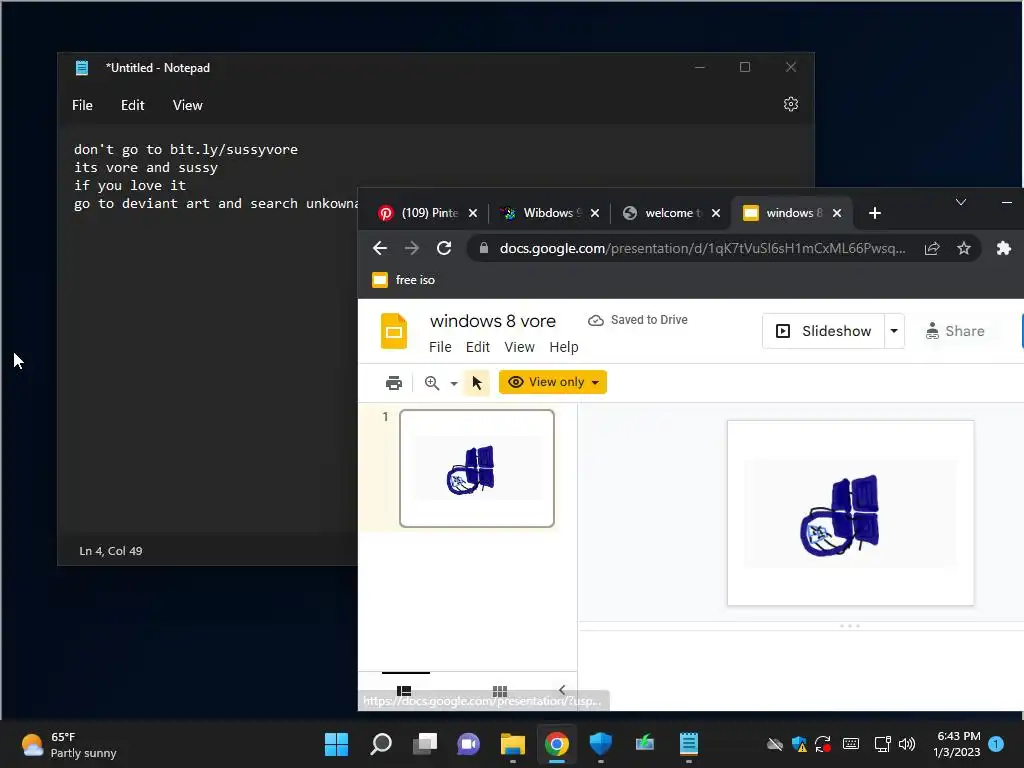The image size is (1024, 768).
Task: Open notification badge in system tray
Action: coord(996,743)
